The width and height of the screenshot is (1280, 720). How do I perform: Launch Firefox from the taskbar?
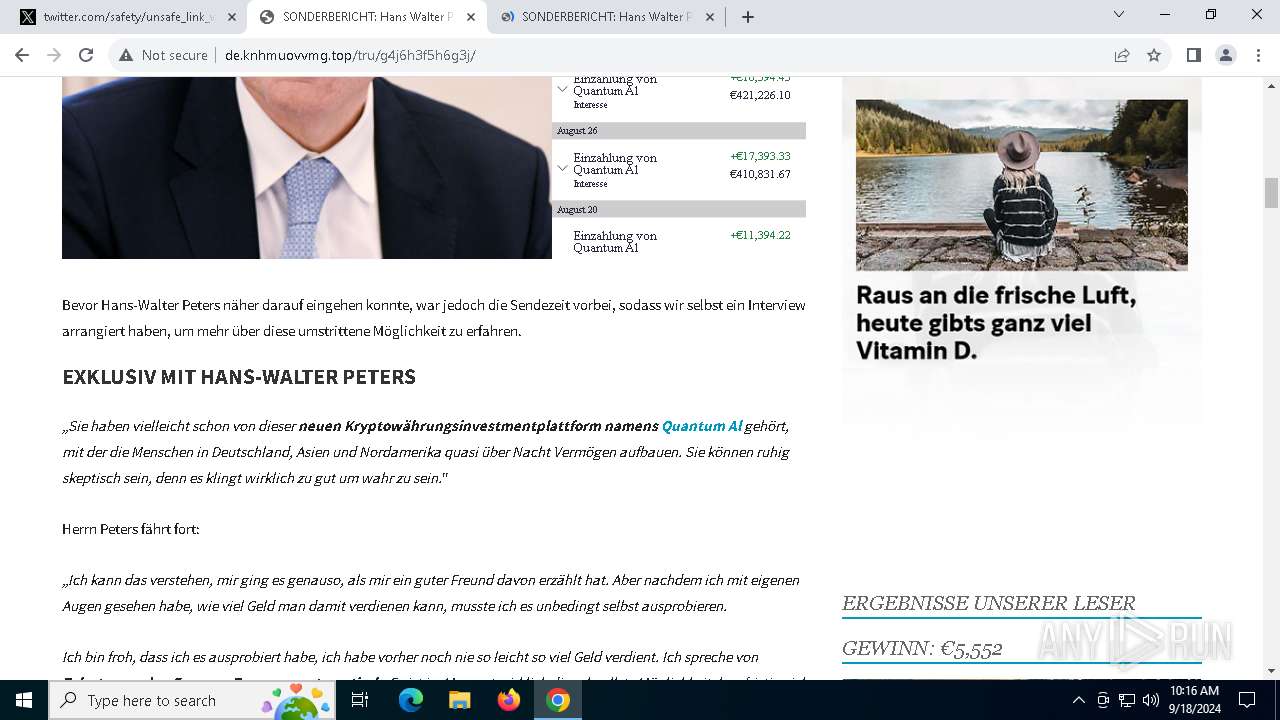[x=509, y=700]
